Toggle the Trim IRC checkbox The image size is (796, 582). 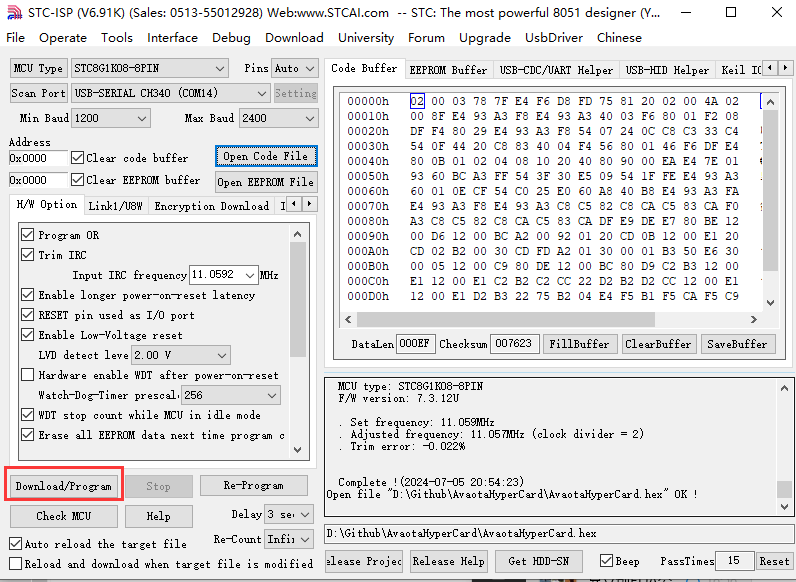click(27, 255)
